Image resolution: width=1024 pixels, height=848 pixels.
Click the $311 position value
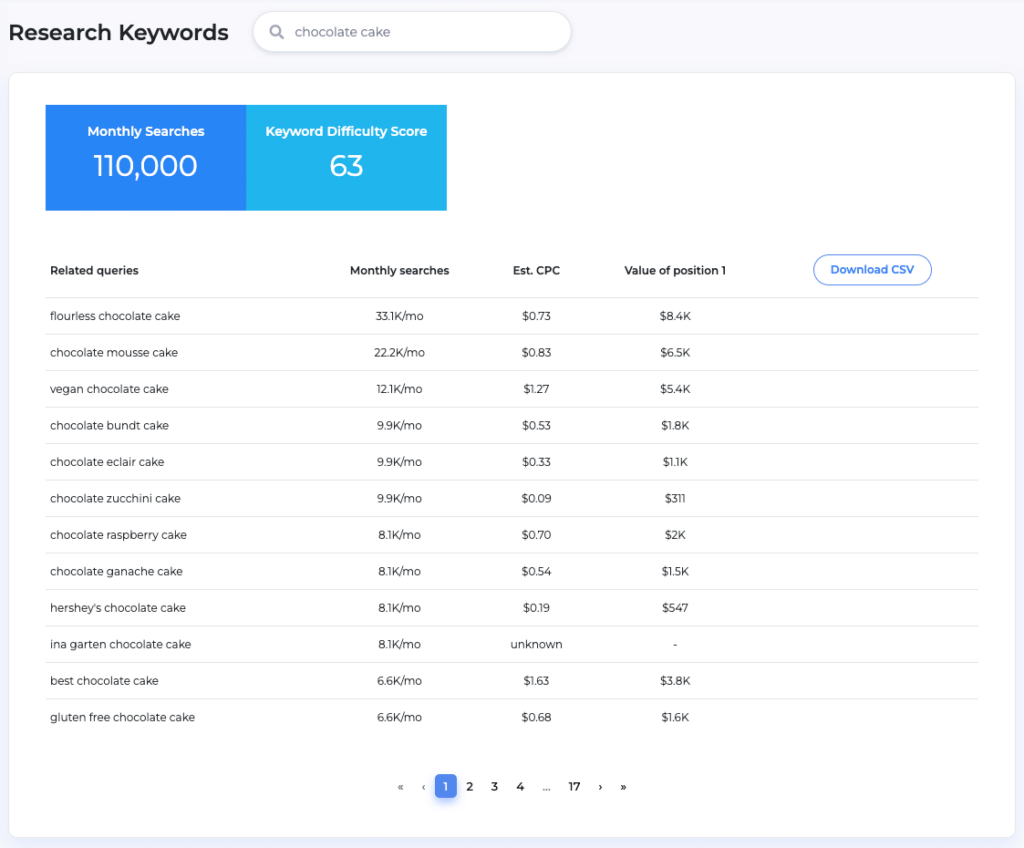675,498
